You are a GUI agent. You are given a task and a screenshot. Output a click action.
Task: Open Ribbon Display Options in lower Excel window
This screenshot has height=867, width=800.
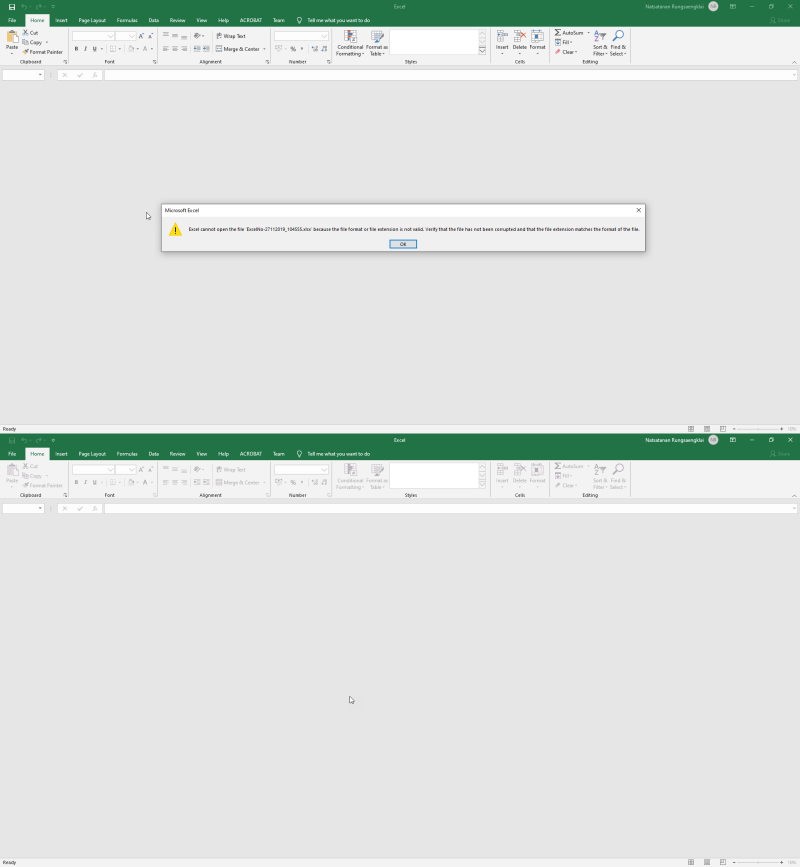[x=733, y=440]
